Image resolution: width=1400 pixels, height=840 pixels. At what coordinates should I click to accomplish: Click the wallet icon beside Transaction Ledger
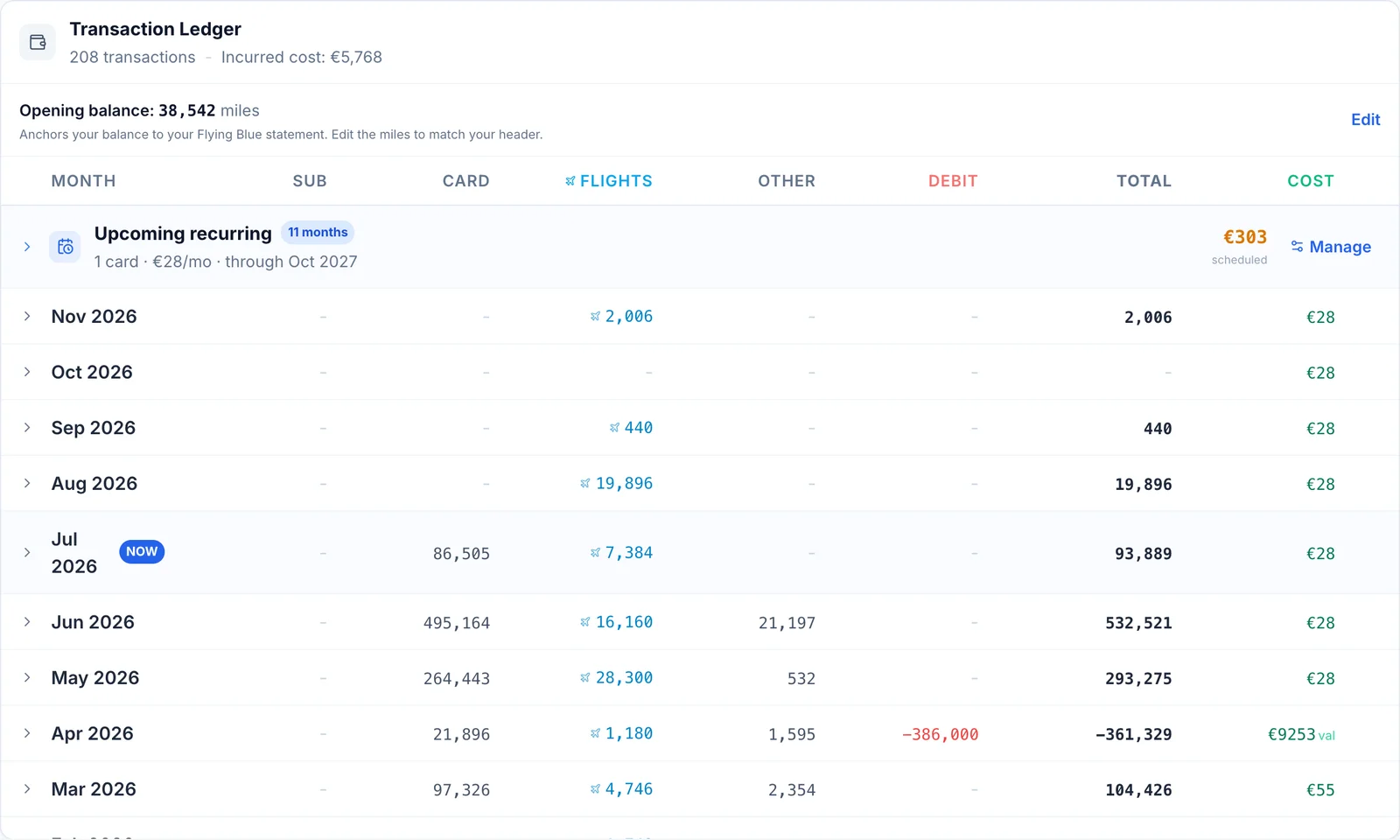pos(38,42)
